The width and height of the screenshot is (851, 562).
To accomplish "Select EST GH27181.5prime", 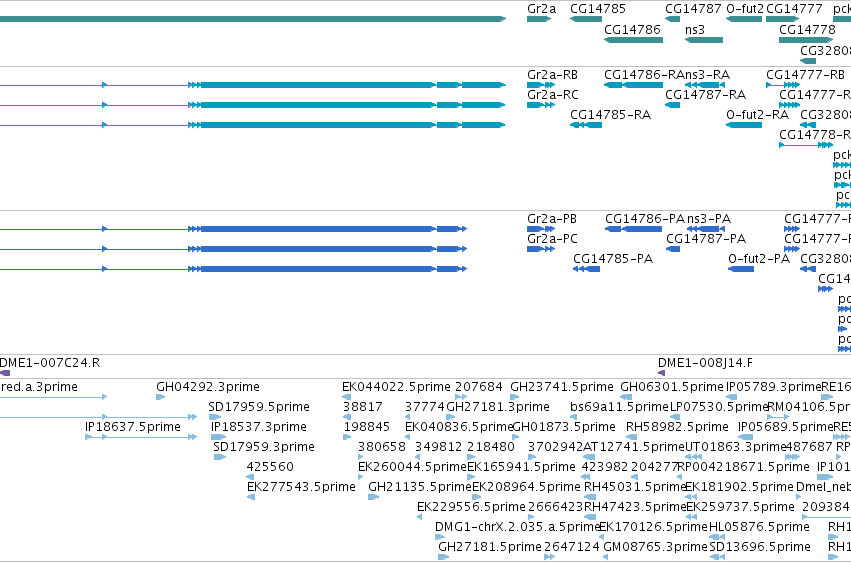I will [x=490, y=547].
